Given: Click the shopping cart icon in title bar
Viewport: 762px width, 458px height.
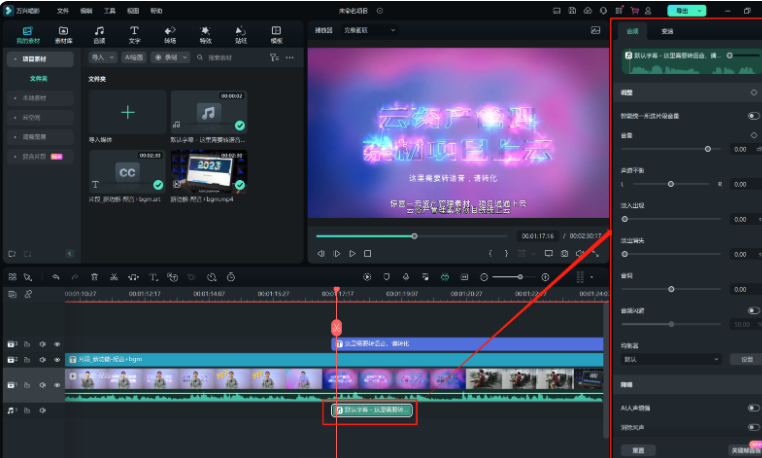Looking at the screenshot, I should 633,10.
